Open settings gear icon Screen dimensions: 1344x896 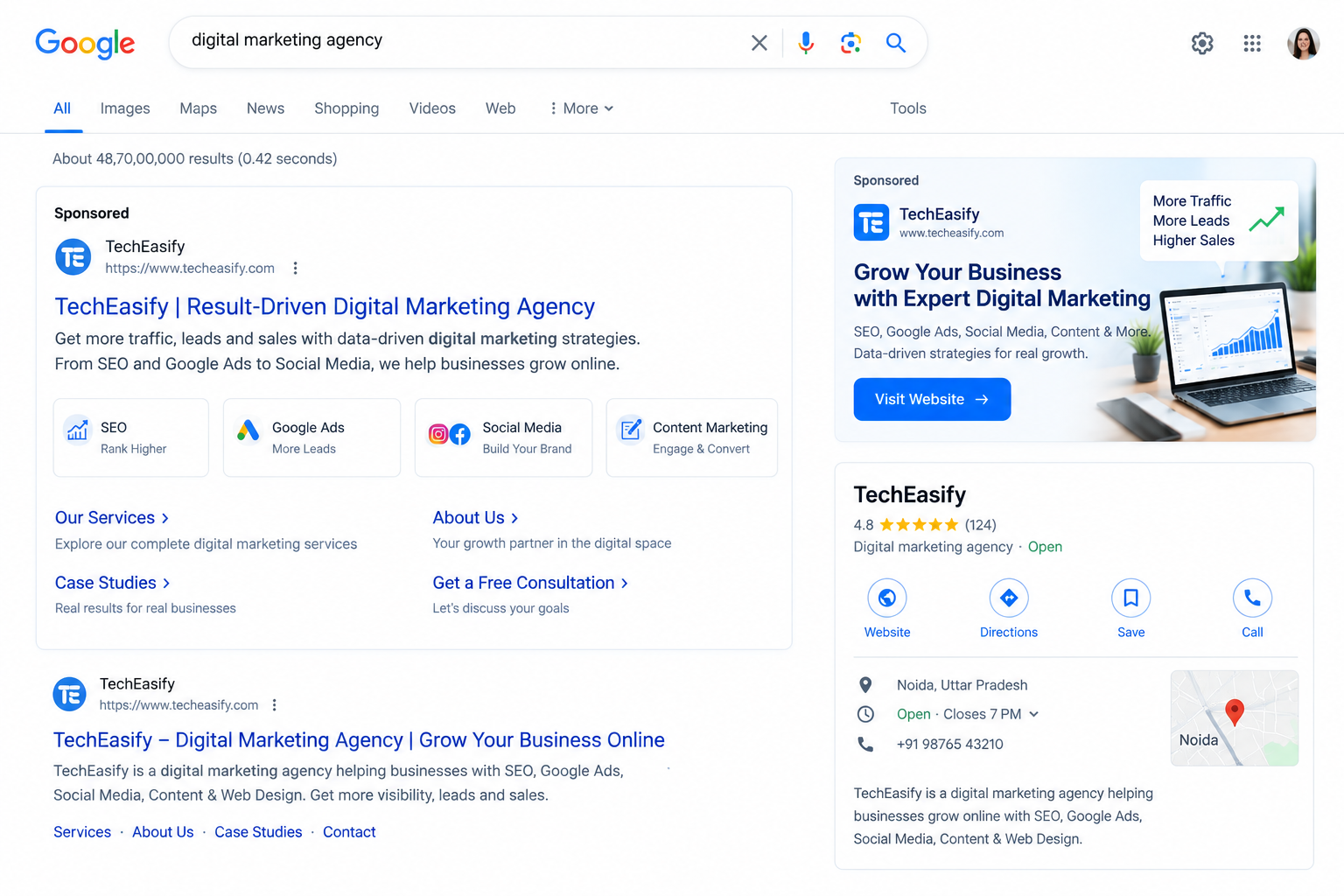tap(1202, 43)
